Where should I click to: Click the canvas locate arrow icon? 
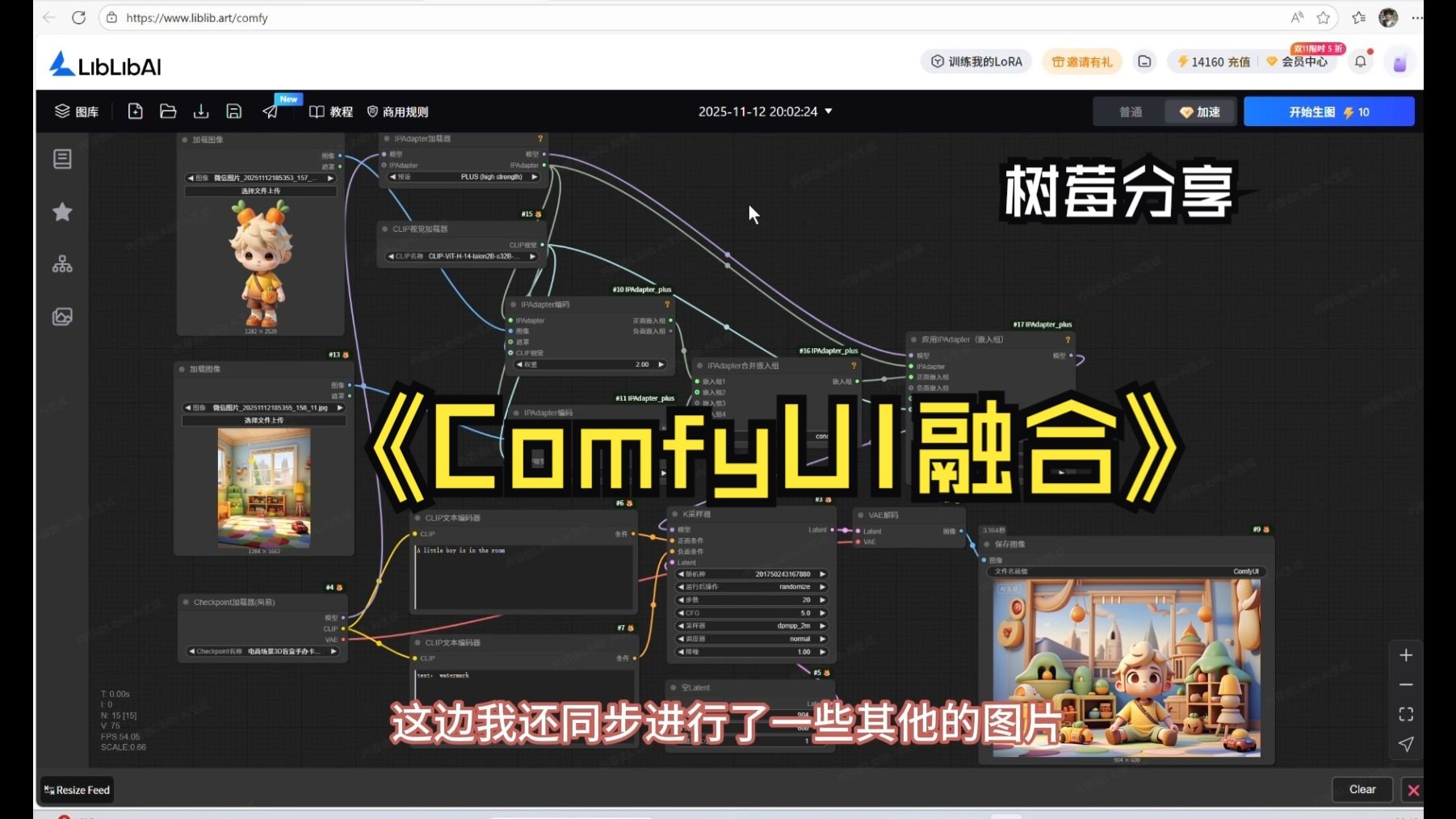point(1406,744)
